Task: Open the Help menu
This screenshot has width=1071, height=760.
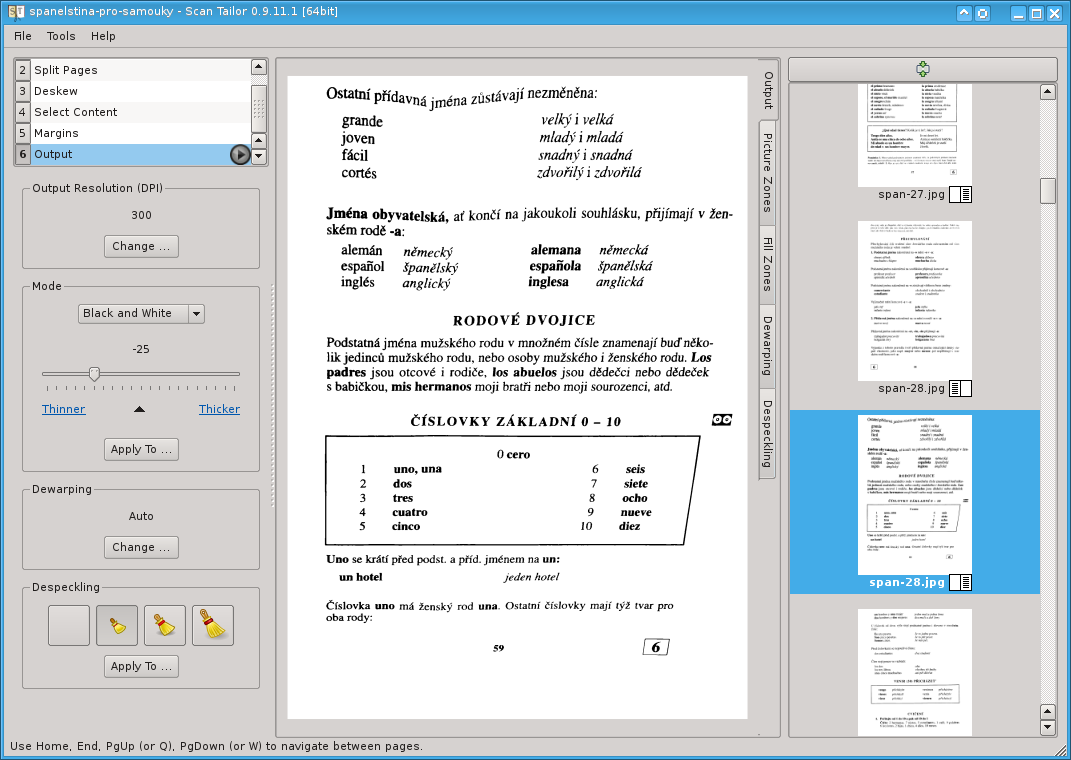Action: coord(103,36)
